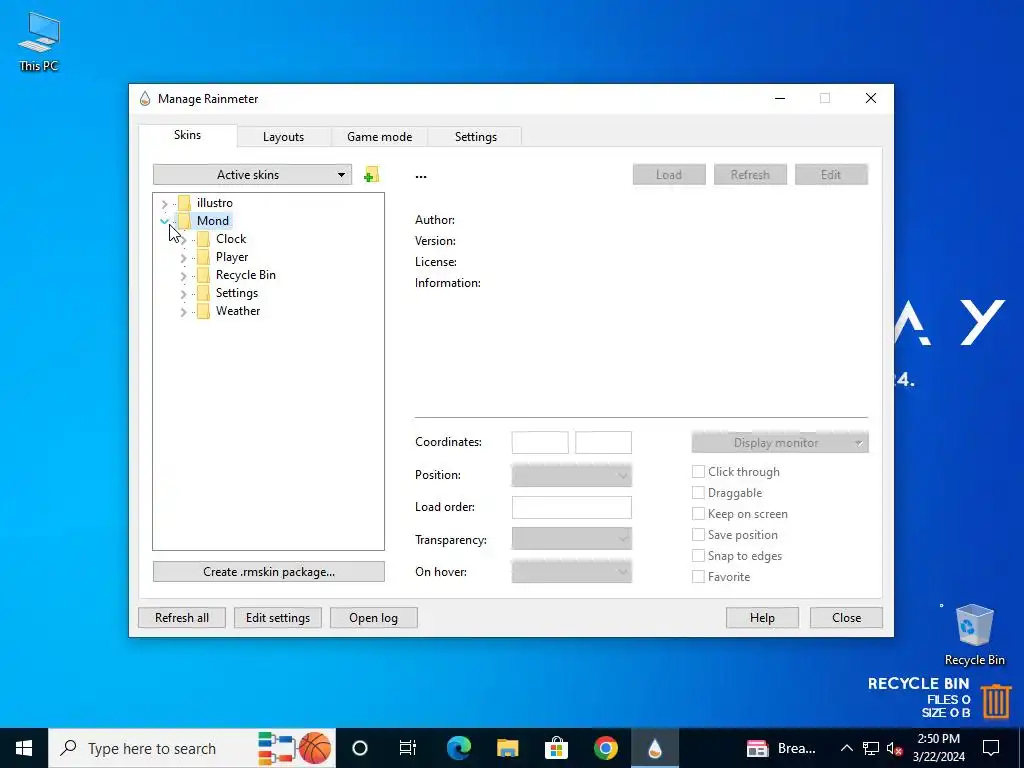
Task: Click the Settings folder icon in the tree
Action: coord(204,293)
